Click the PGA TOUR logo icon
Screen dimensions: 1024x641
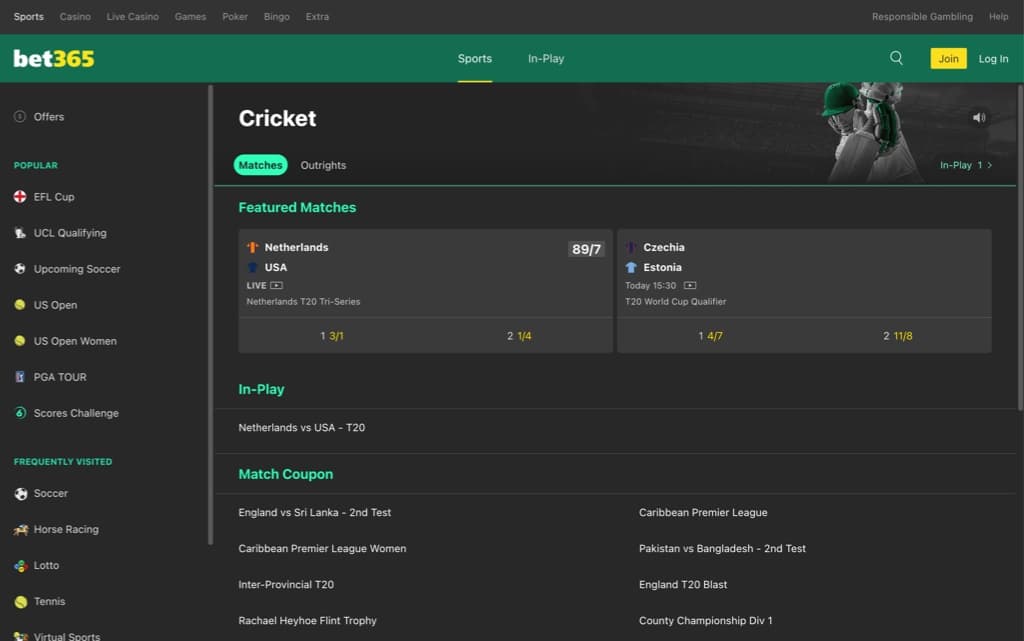pyautogui.click(x=20, y=377)
